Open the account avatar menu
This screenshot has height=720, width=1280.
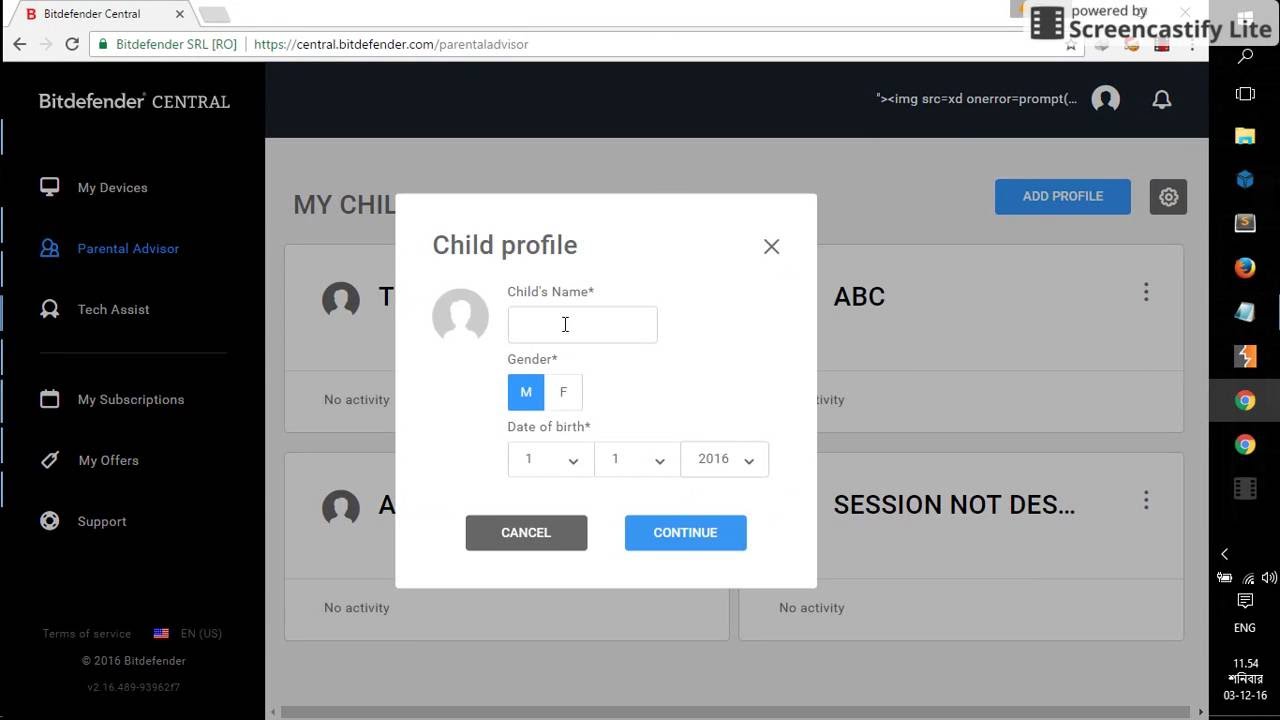point(1105,99)
